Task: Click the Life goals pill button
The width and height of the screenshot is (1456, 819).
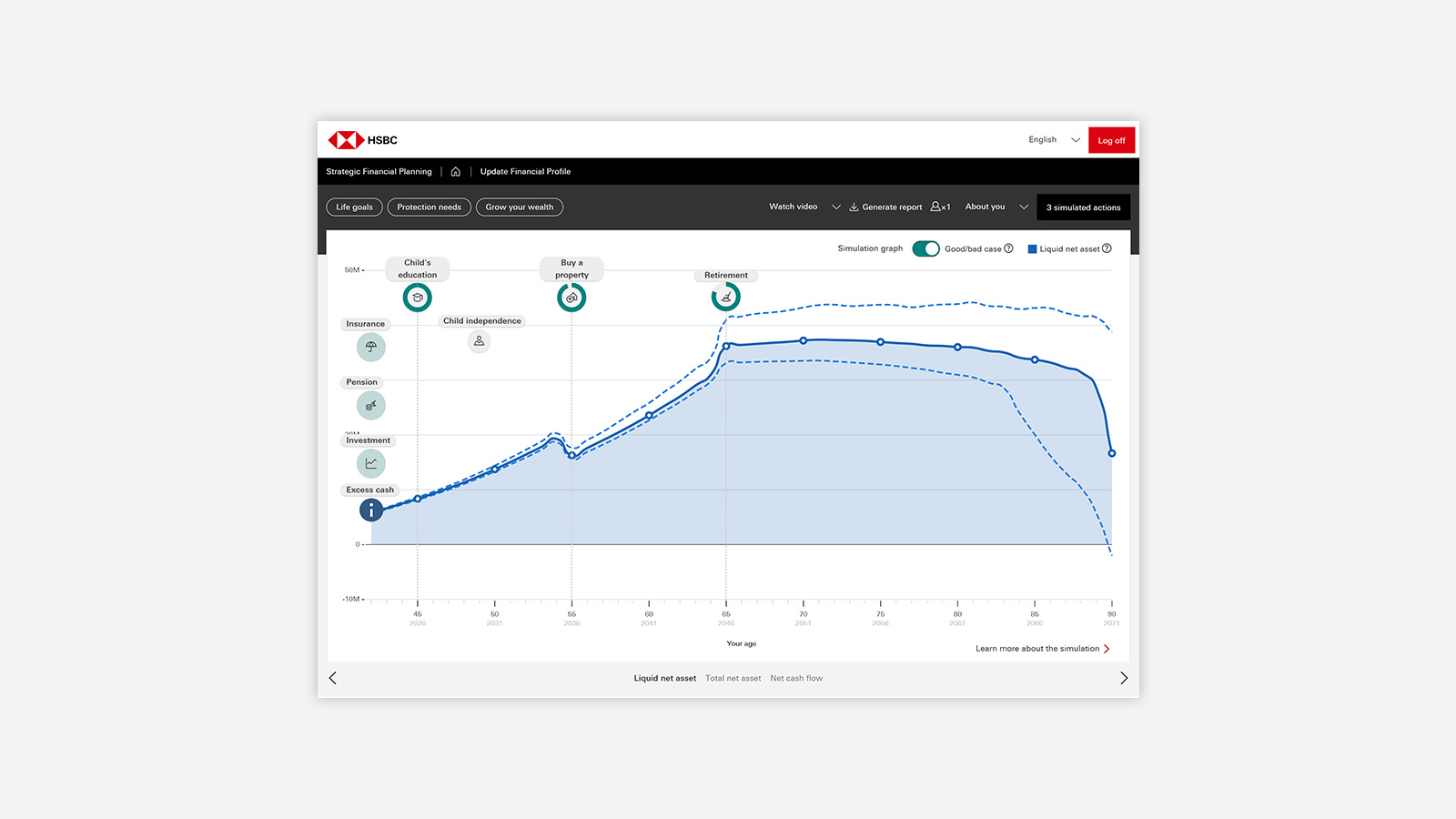Action: (354, 207)
